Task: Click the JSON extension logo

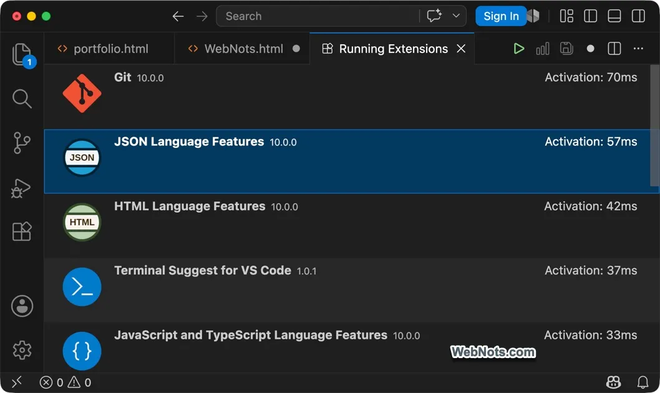Action: point(82,158)
